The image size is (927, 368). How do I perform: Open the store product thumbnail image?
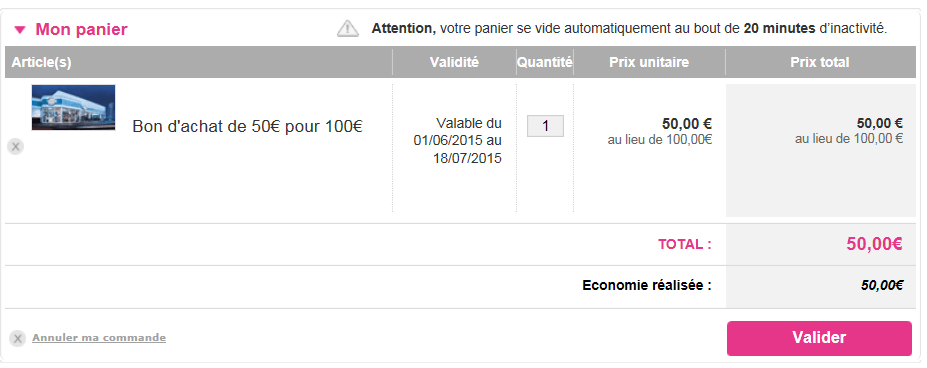point(73,107)
